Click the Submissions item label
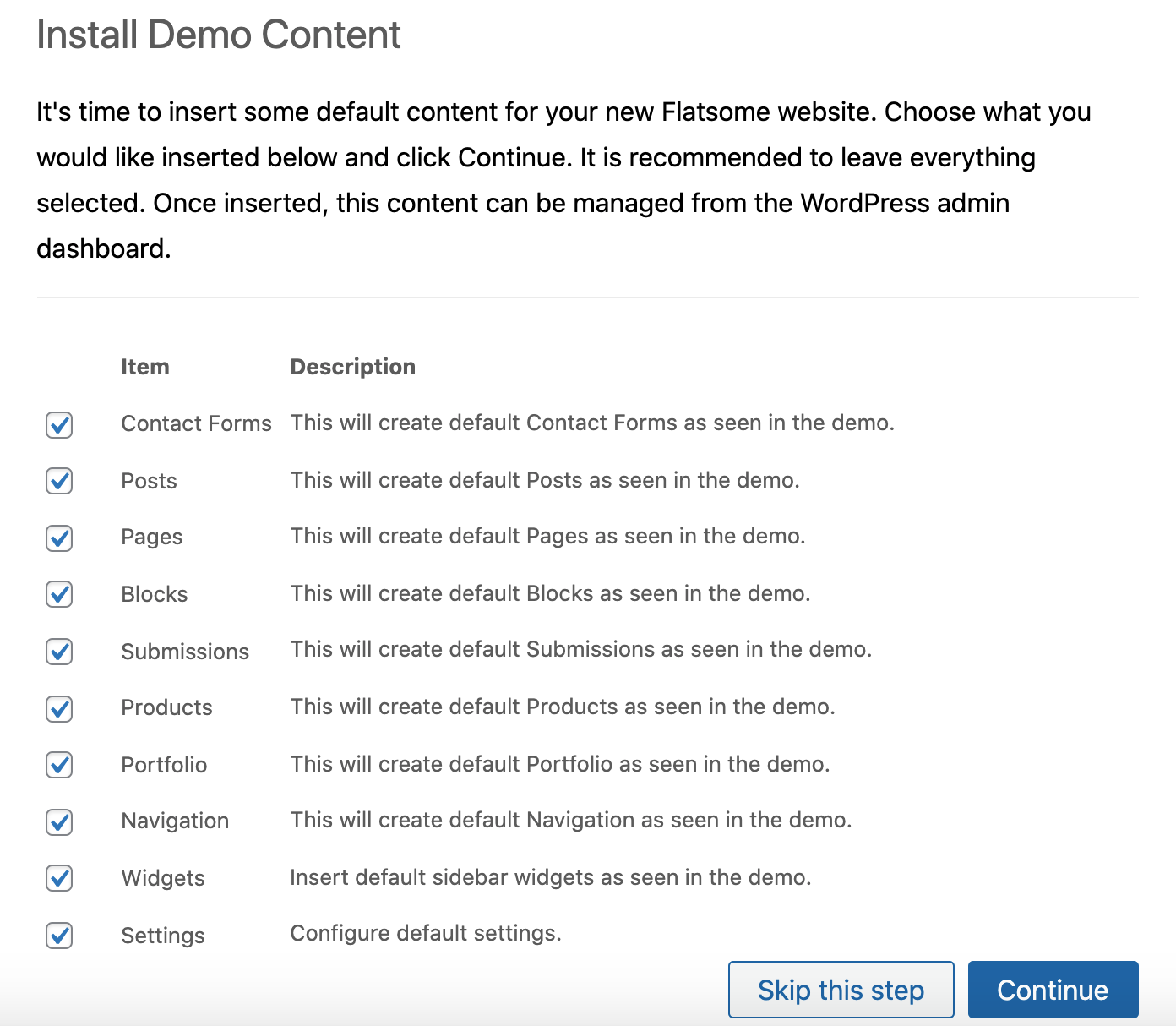Image resolution: width=1176 pixels, height=1026 pixels. (x=185, y=652)
